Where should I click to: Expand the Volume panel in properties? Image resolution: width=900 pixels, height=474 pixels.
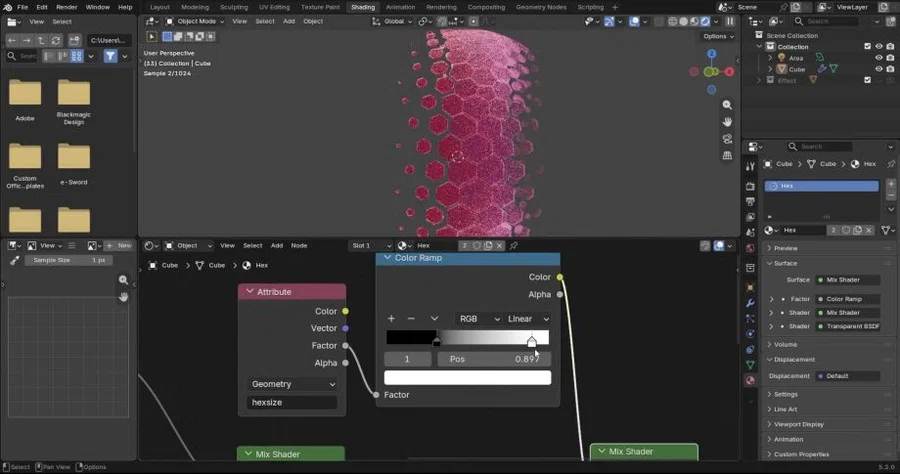(x=785, y=344)
